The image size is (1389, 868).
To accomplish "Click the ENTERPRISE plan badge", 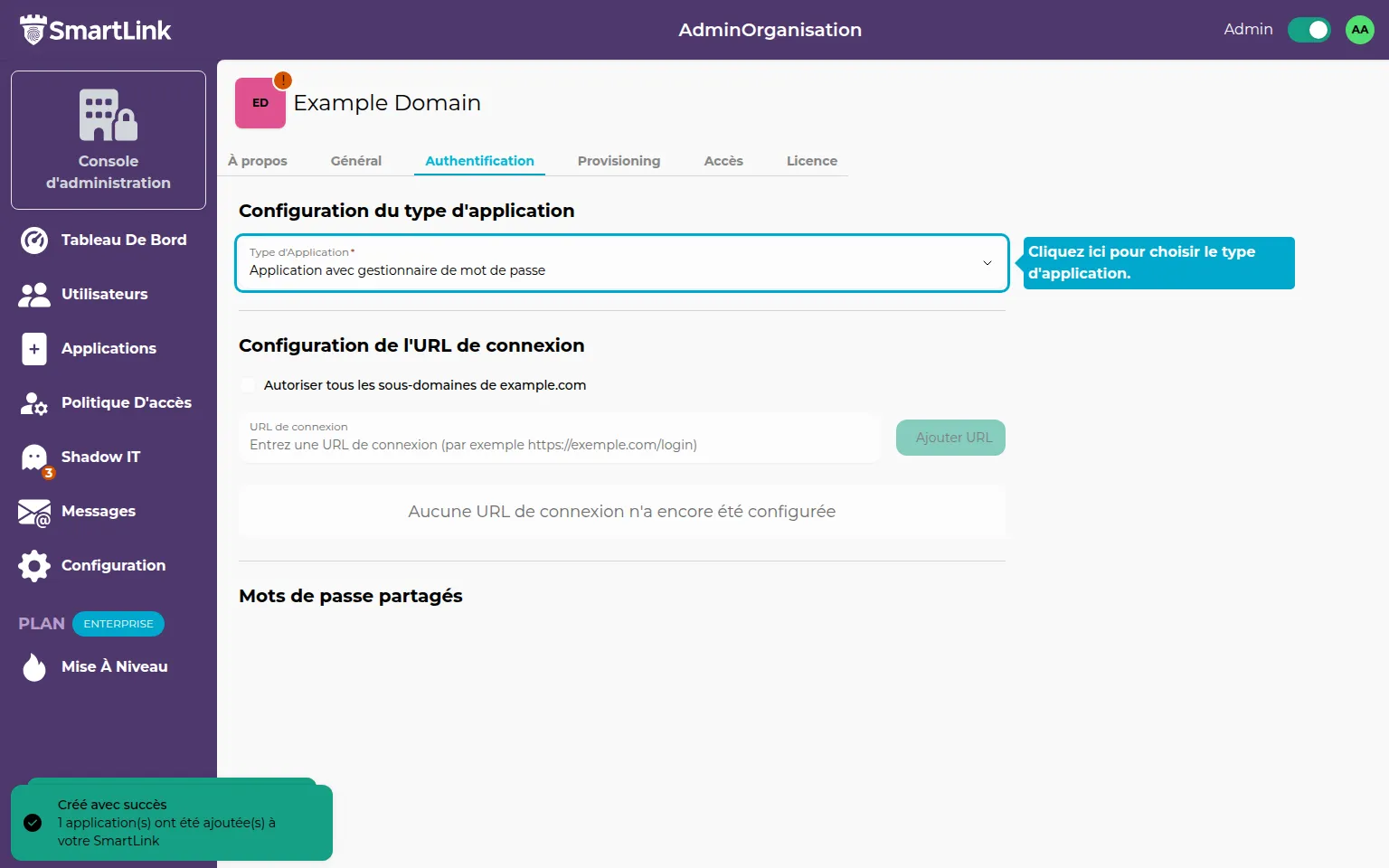I will (x=118, y=624).
